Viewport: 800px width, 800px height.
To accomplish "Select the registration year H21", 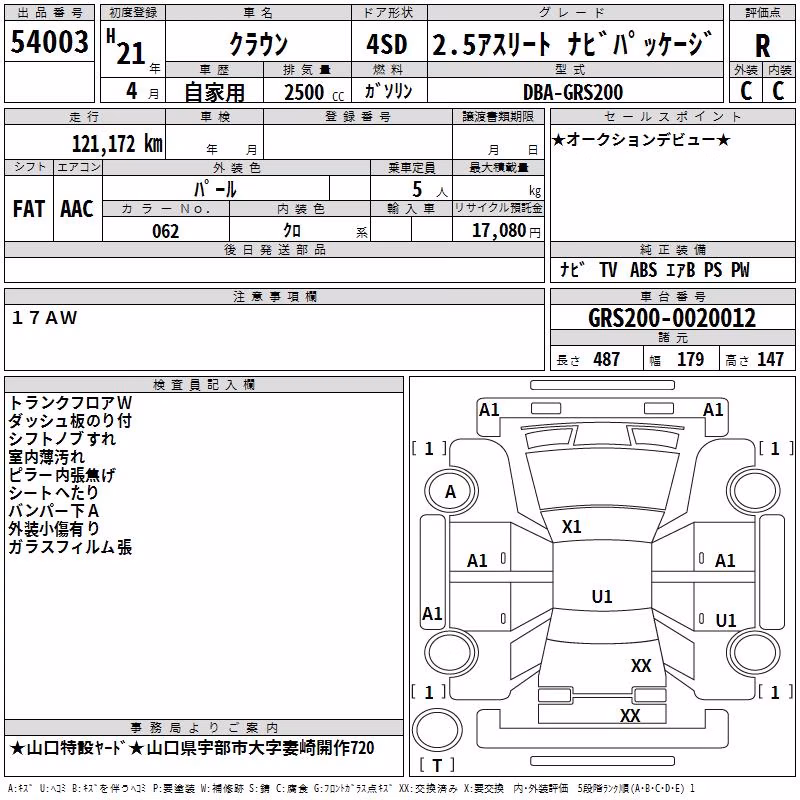I will point(127,48).
